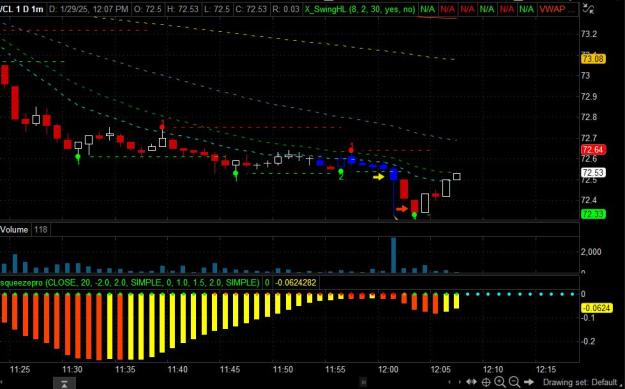Click the 73.2 price axis label
The height and width of the screenshot is (389, 625).
(x=589, y=34)
